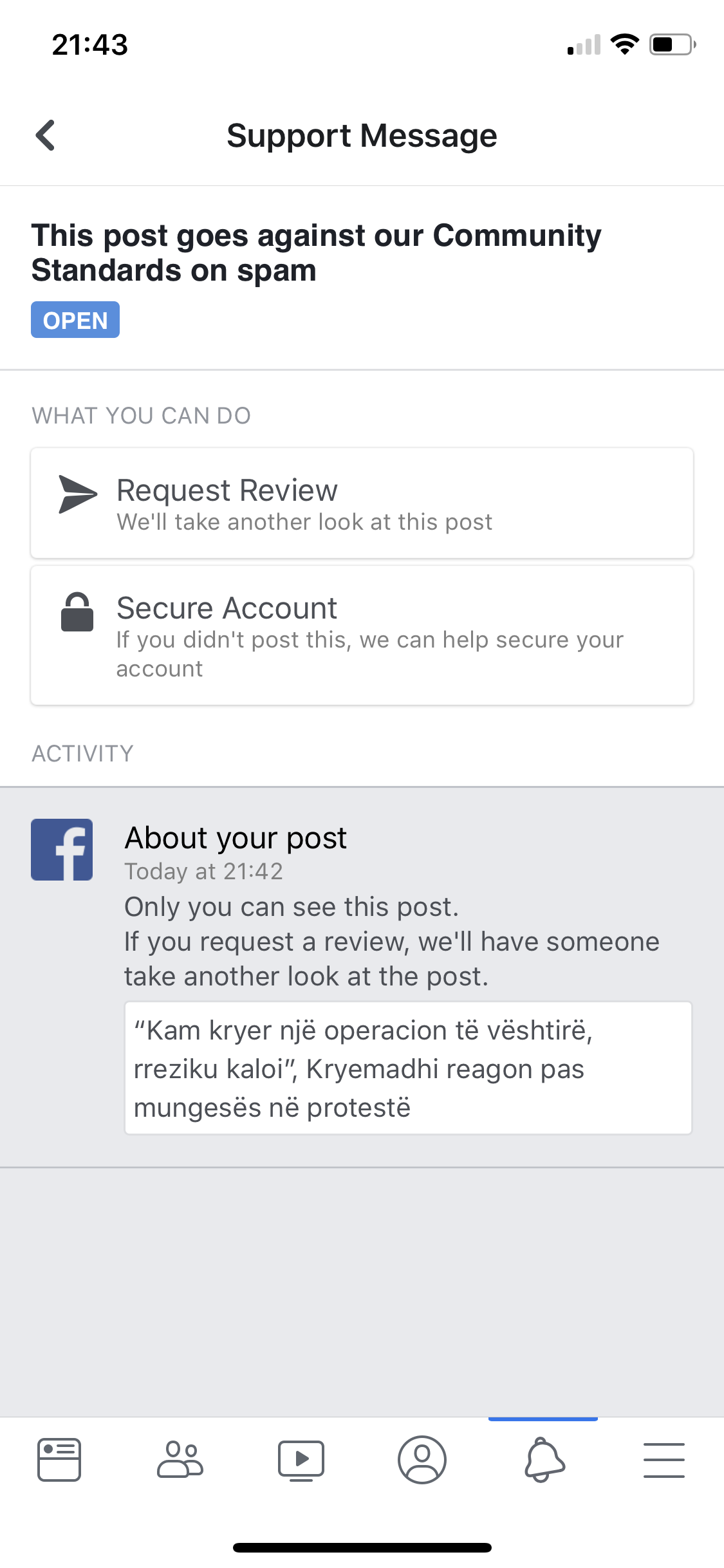This screenshot has width=724, height=1568.
Task: Tap the back arrow in header
Action: click(x=46, y=135)
